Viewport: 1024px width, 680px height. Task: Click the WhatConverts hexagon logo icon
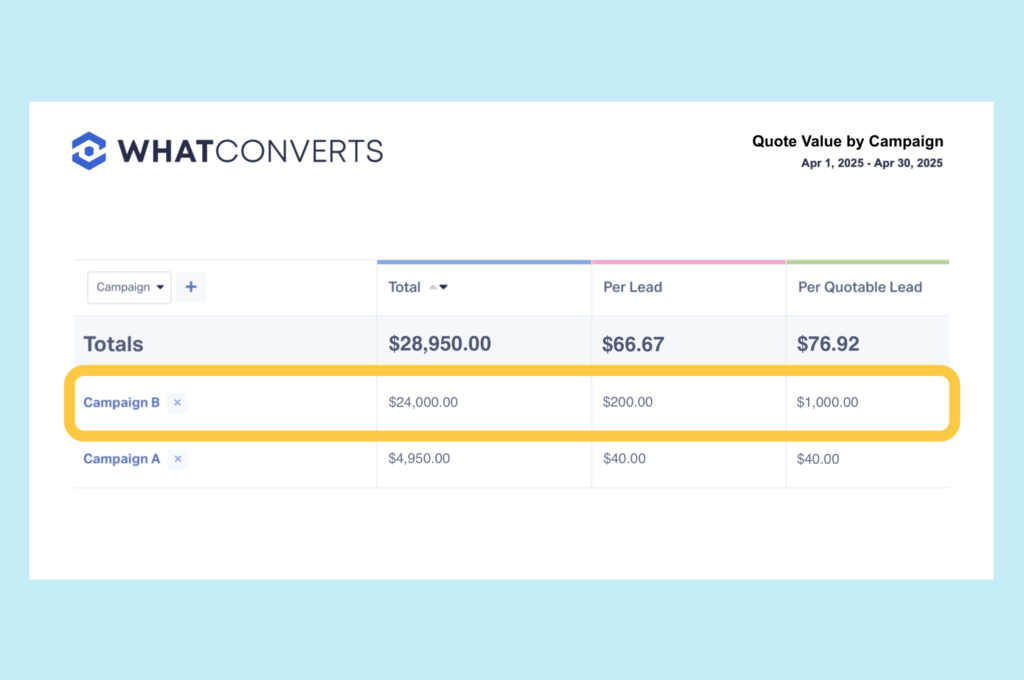pos(90,151)
